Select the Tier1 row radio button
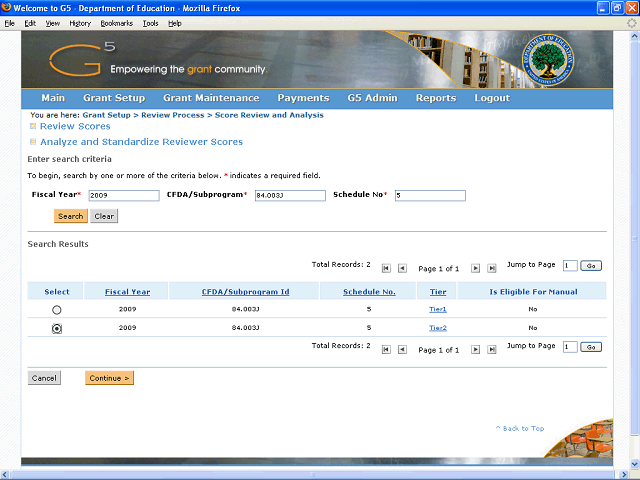Screen dimensions: 640x480 click(57, 310)
